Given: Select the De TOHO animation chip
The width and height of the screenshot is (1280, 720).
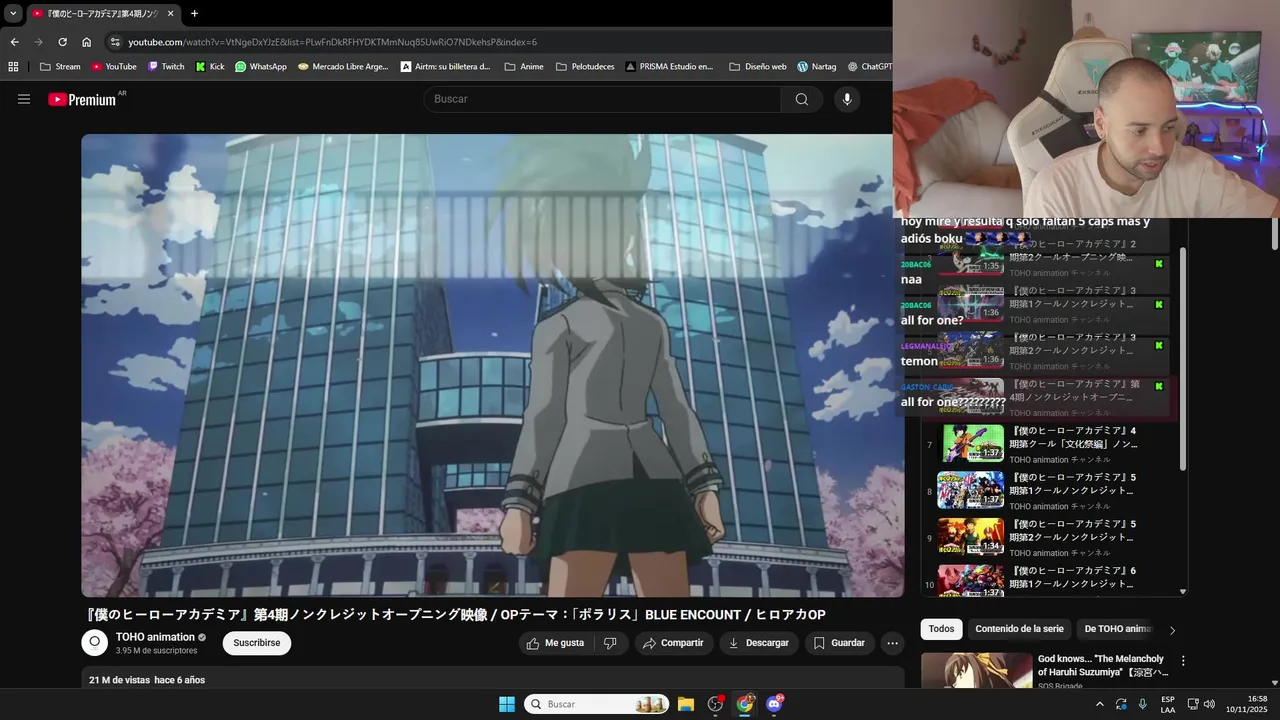Looking at the screenshot, I should (x=1118, y=629).
